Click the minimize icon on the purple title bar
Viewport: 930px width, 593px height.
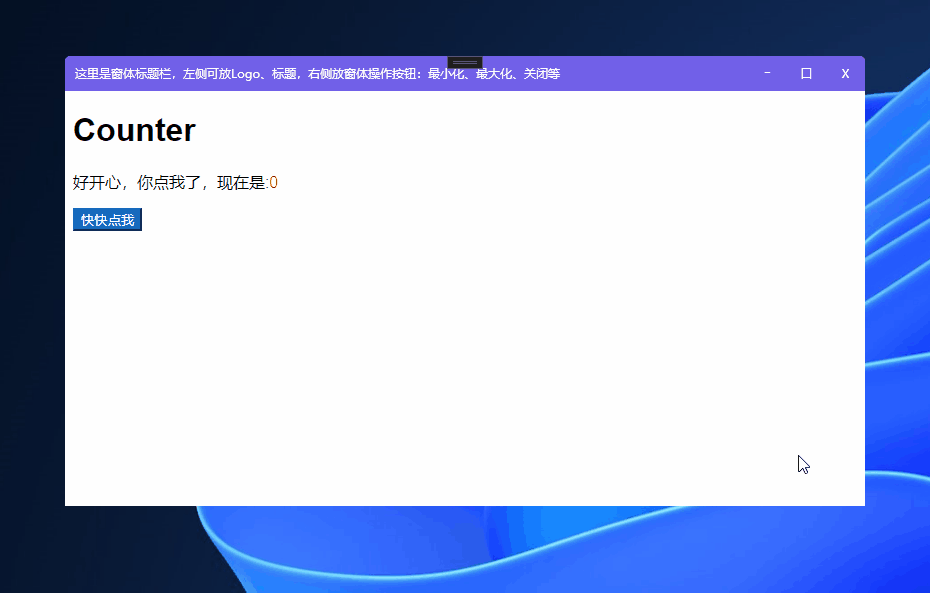[x=766, y=73]
